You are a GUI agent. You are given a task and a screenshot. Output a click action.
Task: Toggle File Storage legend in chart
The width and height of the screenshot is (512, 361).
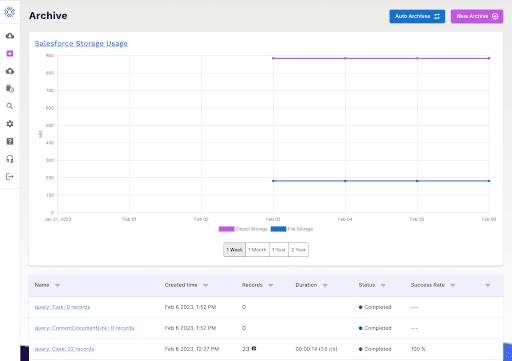click(x=292, y=229)
